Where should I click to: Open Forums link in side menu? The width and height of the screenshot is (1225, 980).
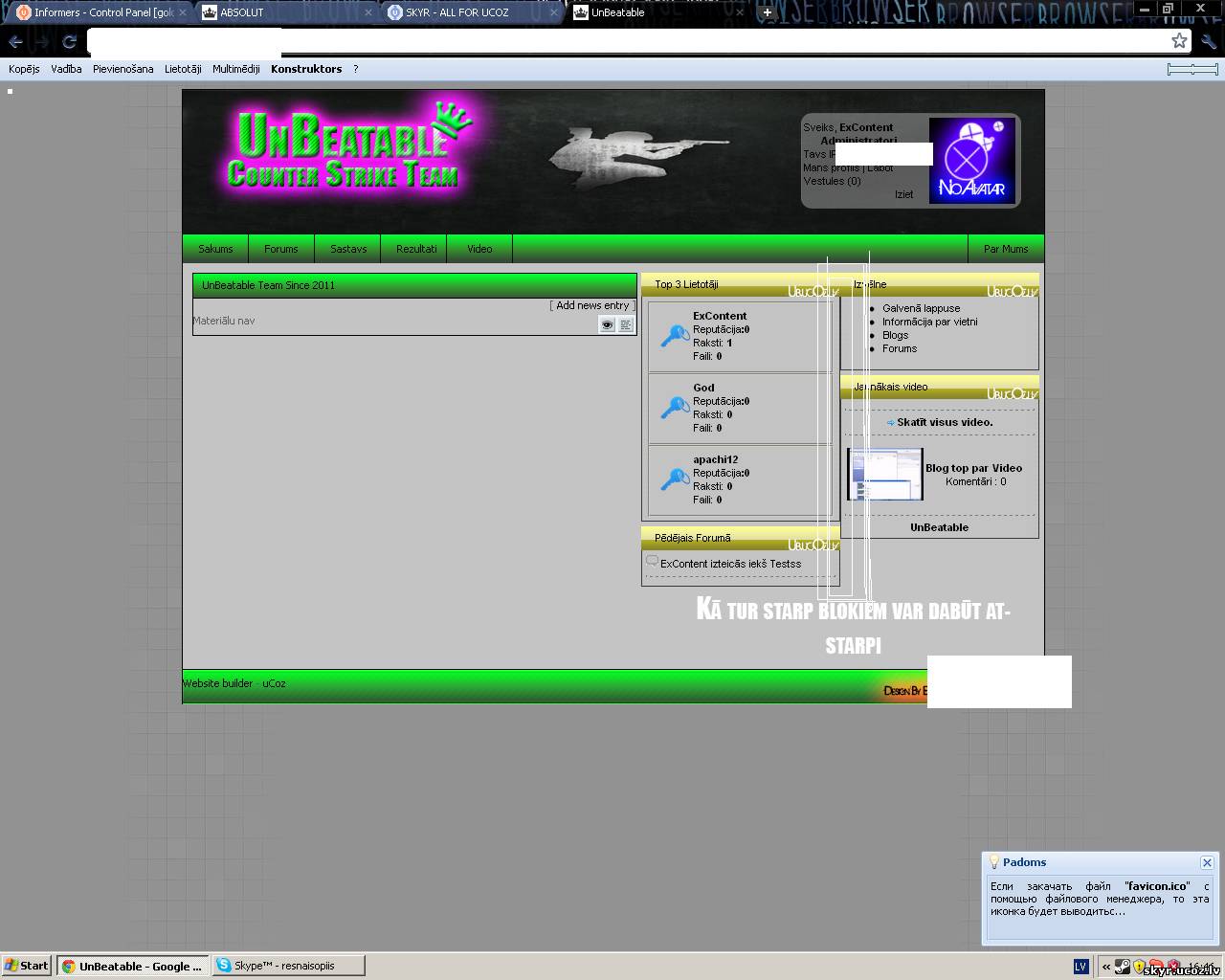[x=900, y=348]
